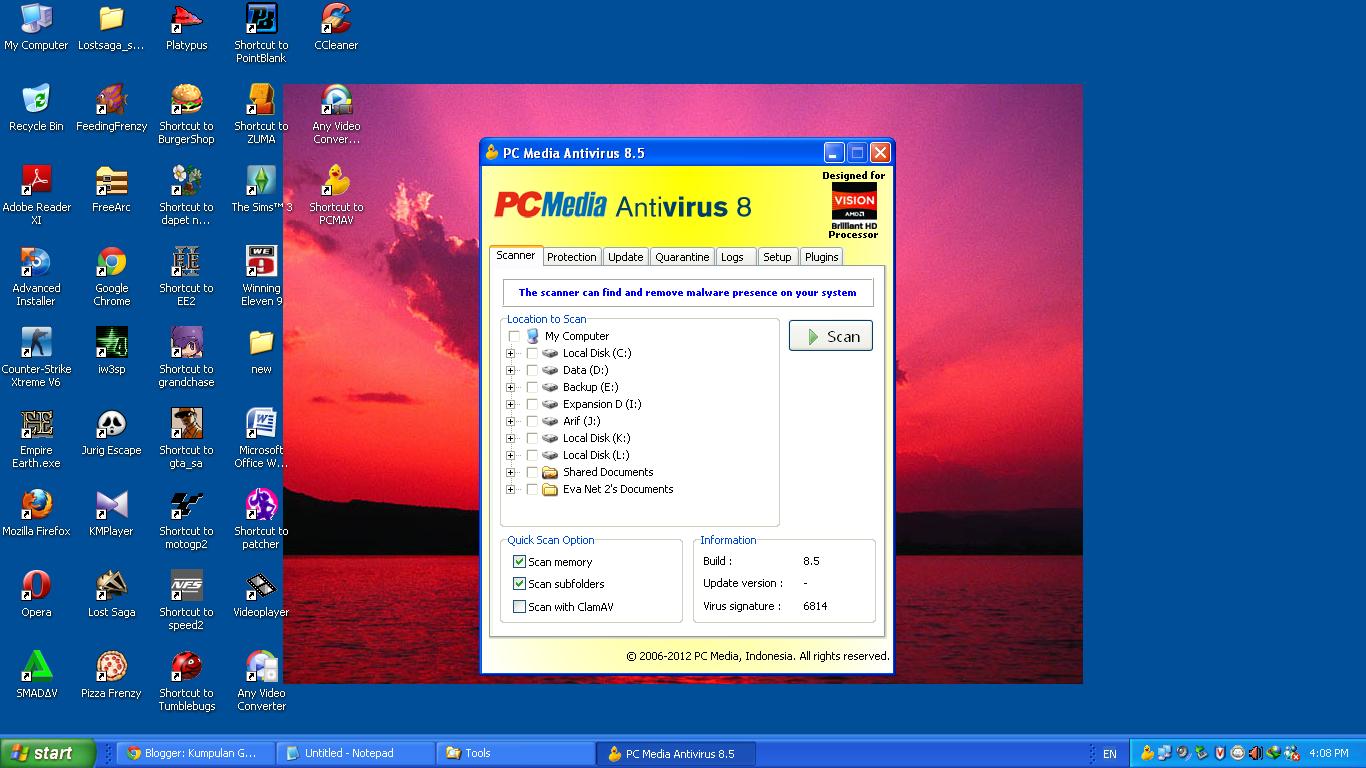Open Microsoft Office Word shortcut
This screenshot has height=768, width=1366.
point(261,439)
